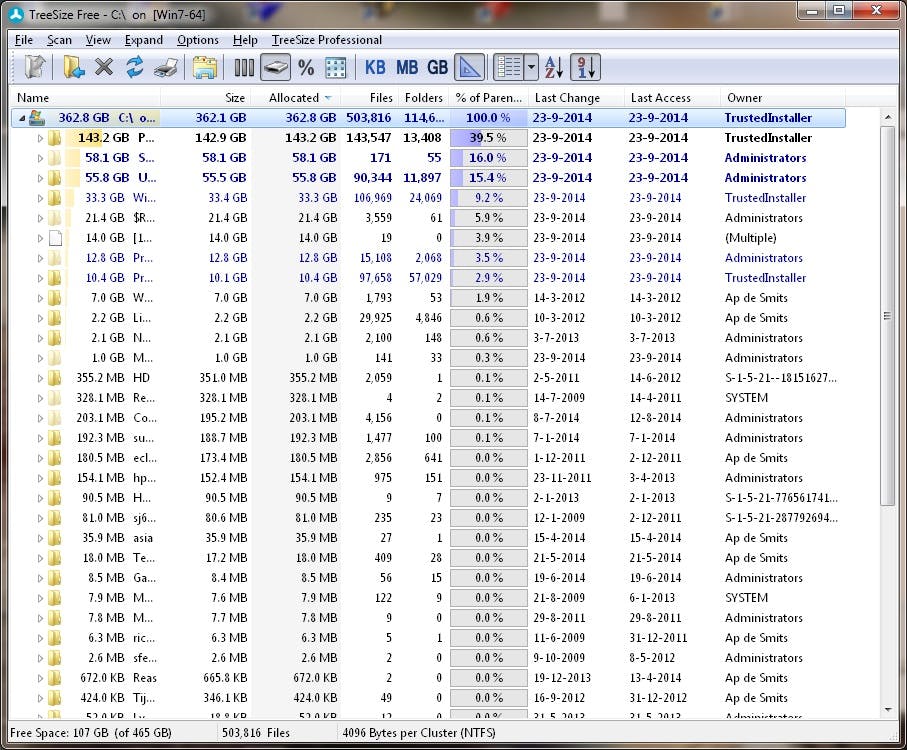This screenshot has width=907, height=750.
Task: Refresh the scan with blue arrows icon
Action: tap(135, 67)
